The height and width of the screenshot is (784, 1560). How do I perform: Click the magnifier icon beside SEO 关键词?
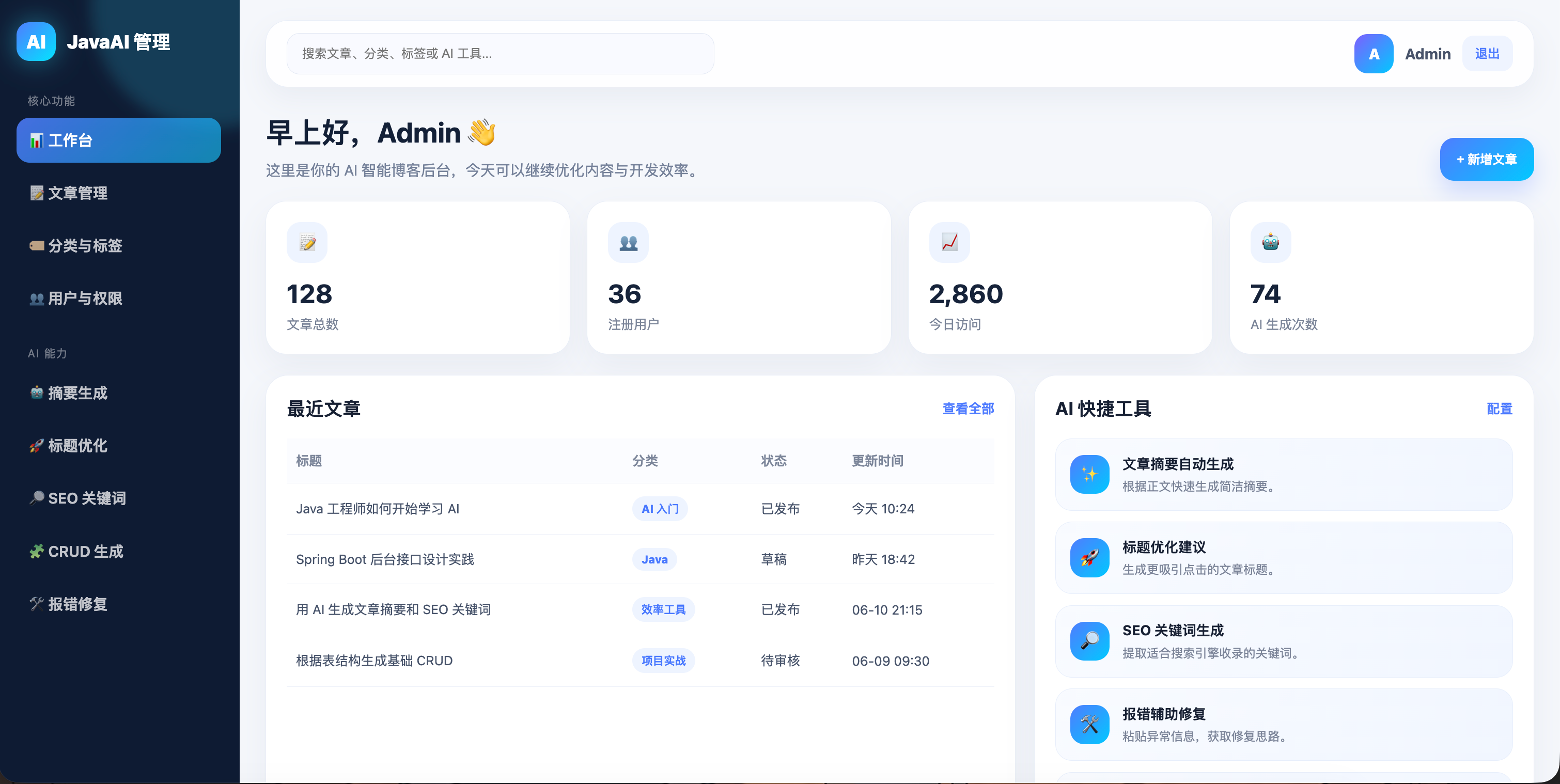[x=37, y=498]
